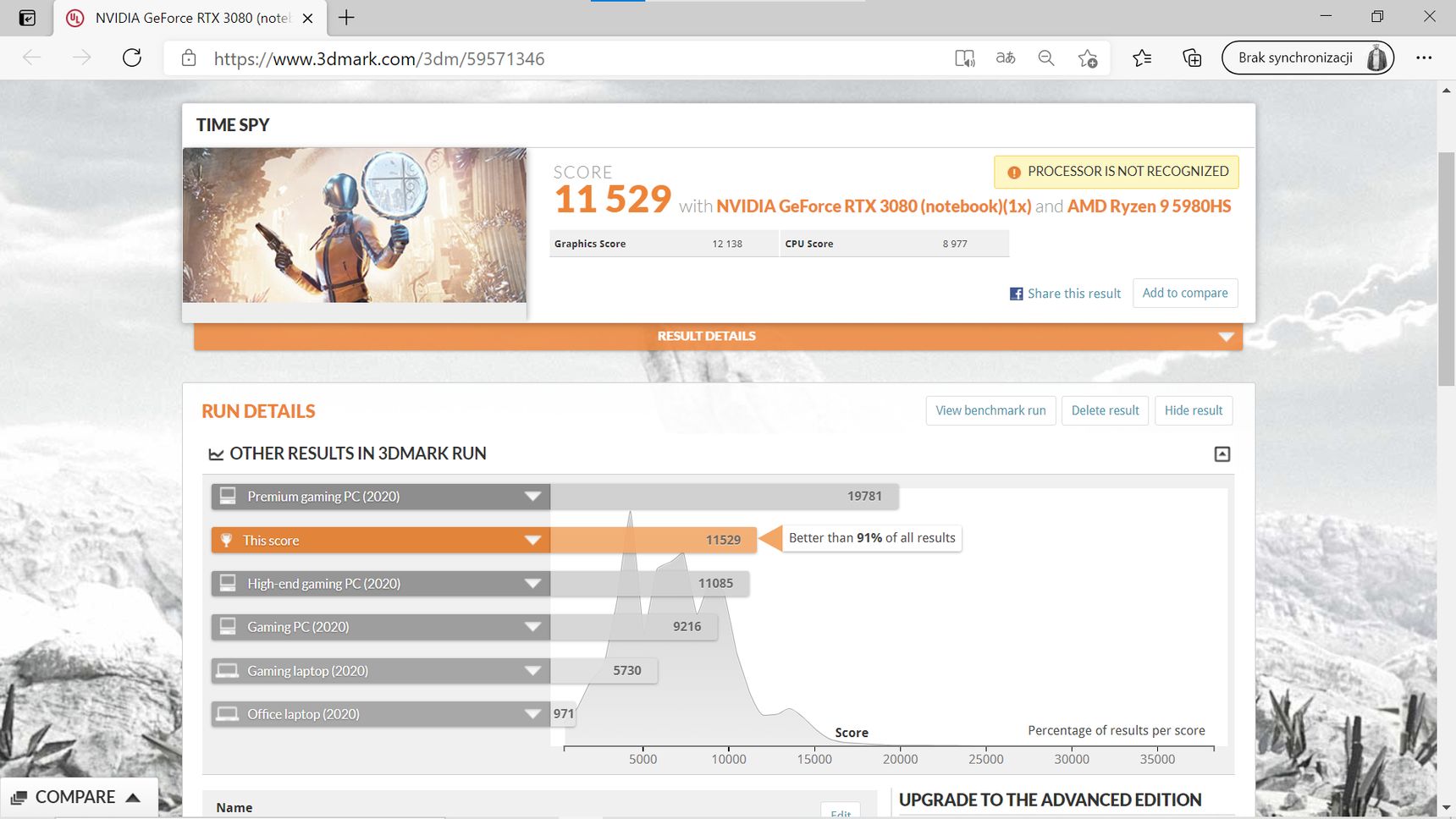Collapse the Other Results section
This screenshot has height=819, width=1456.
tap(1222, 454)
